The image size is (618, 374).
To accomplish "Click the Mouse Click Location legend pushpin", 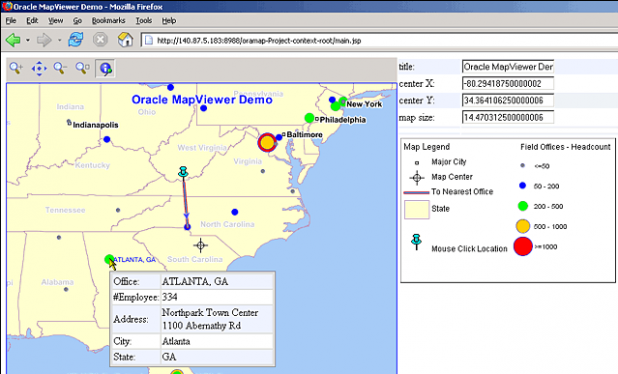I will click(x=416, y=242).
